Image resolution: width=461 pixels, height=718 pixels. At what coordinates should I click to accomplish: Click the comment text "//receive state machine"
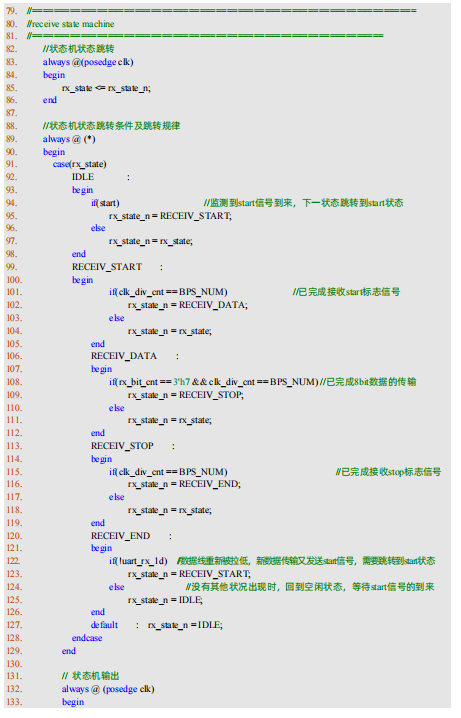tap(71, 24)
